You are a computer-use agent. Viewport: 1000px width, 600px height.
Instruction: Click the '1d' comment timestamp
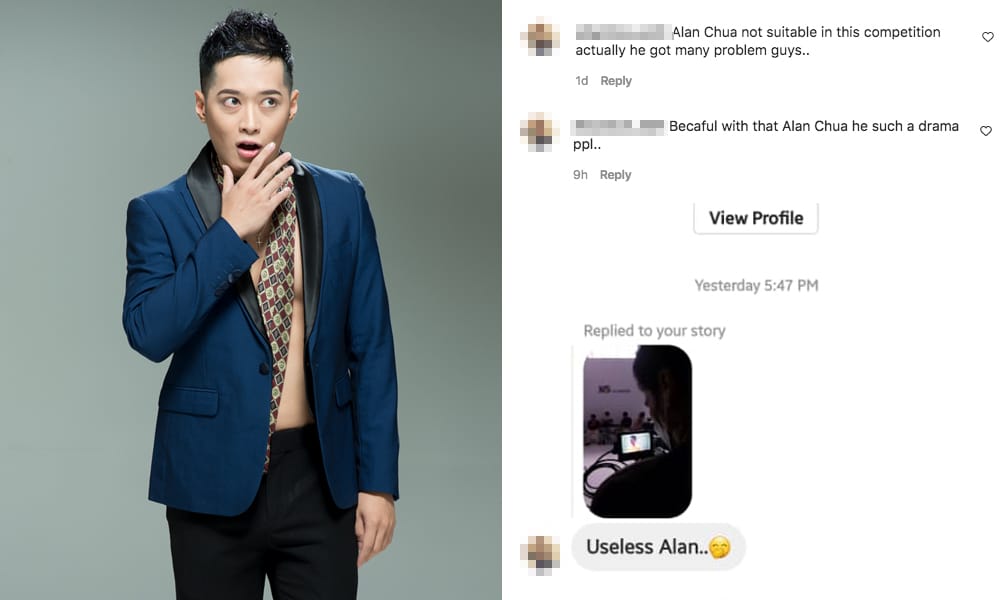pos(582,81)
